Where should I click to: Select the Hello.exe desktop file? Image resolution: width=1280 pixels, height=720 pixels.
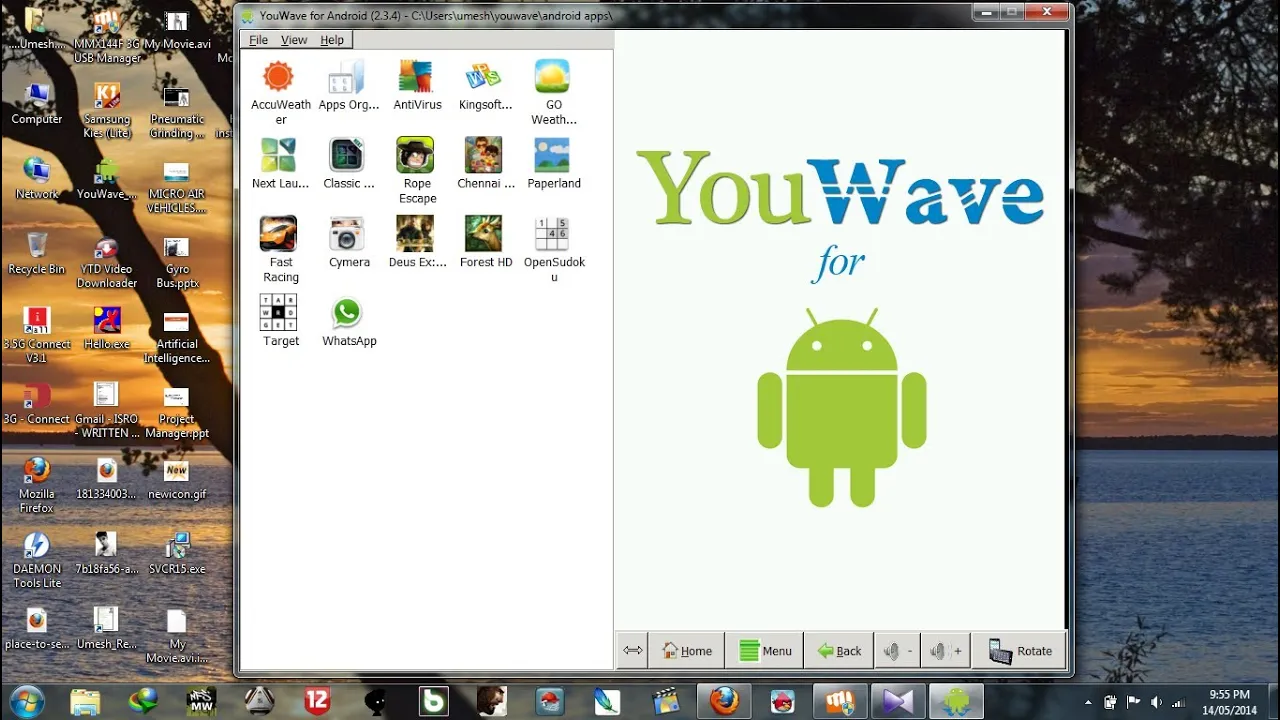click(107, 328)
